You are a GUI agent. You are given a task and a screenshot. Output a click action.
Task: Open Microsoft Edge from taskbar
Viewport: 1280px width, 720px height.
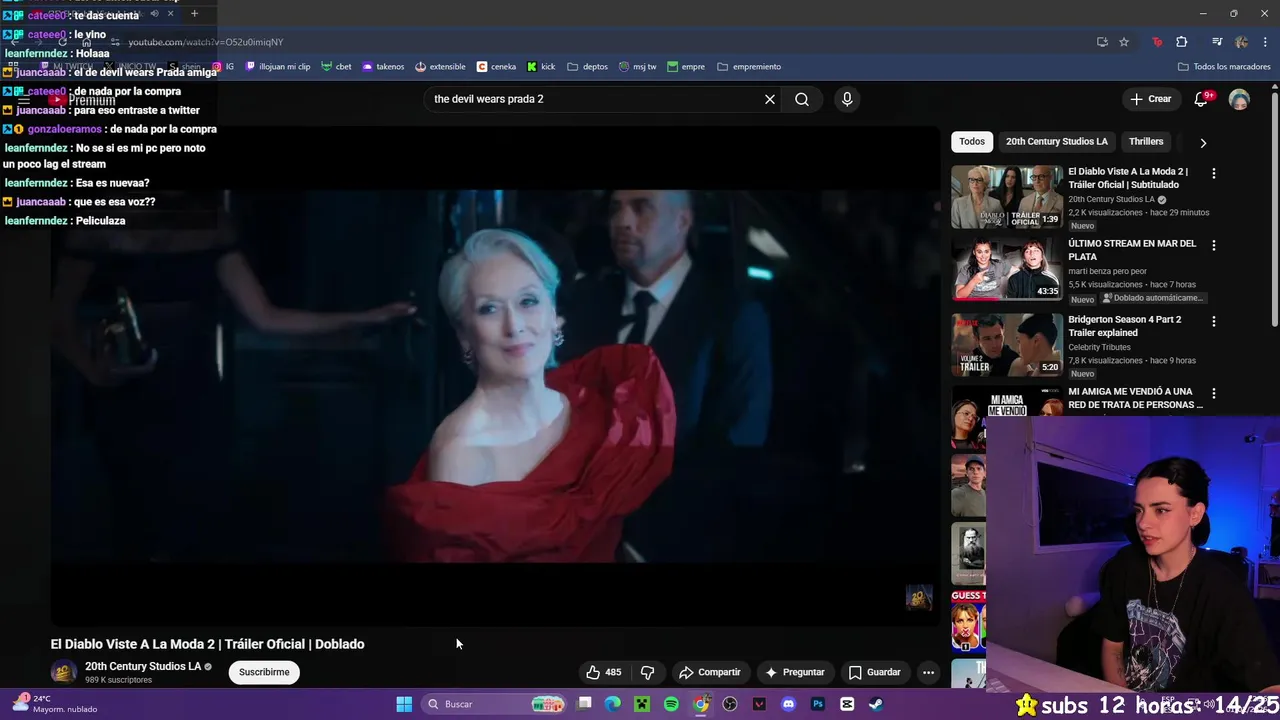coord(613,704)
